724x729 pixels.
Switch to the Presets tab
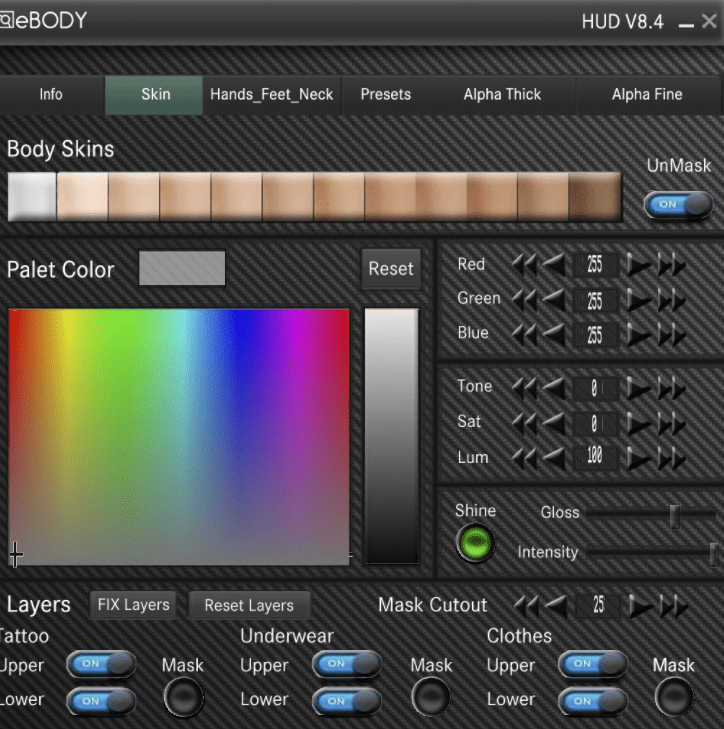click(x=386, y=95)
